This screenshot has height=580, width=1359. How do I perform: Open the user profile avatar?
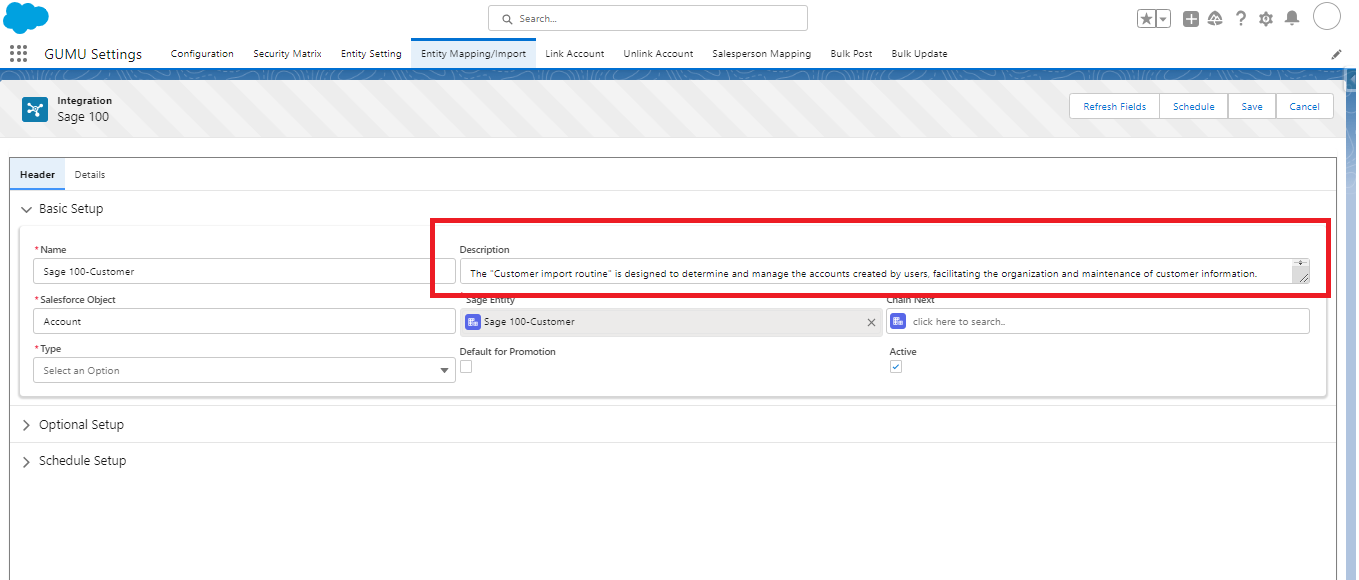click(1326, 17)
